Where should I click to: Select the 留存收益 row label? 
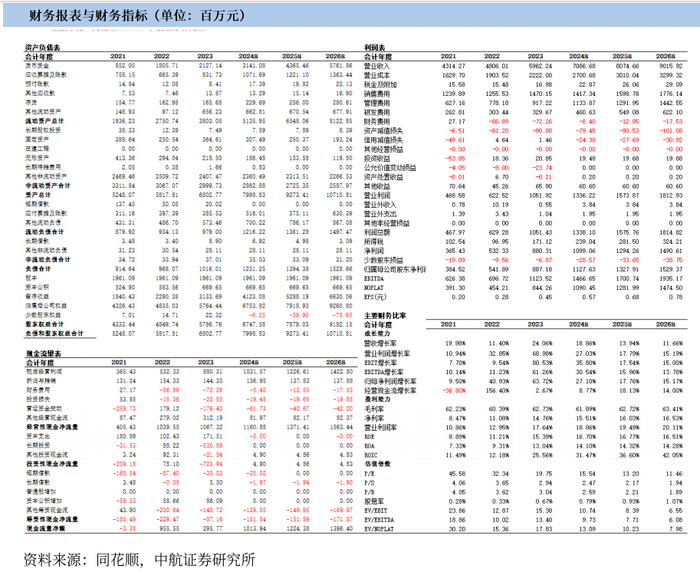pos(37,296)
